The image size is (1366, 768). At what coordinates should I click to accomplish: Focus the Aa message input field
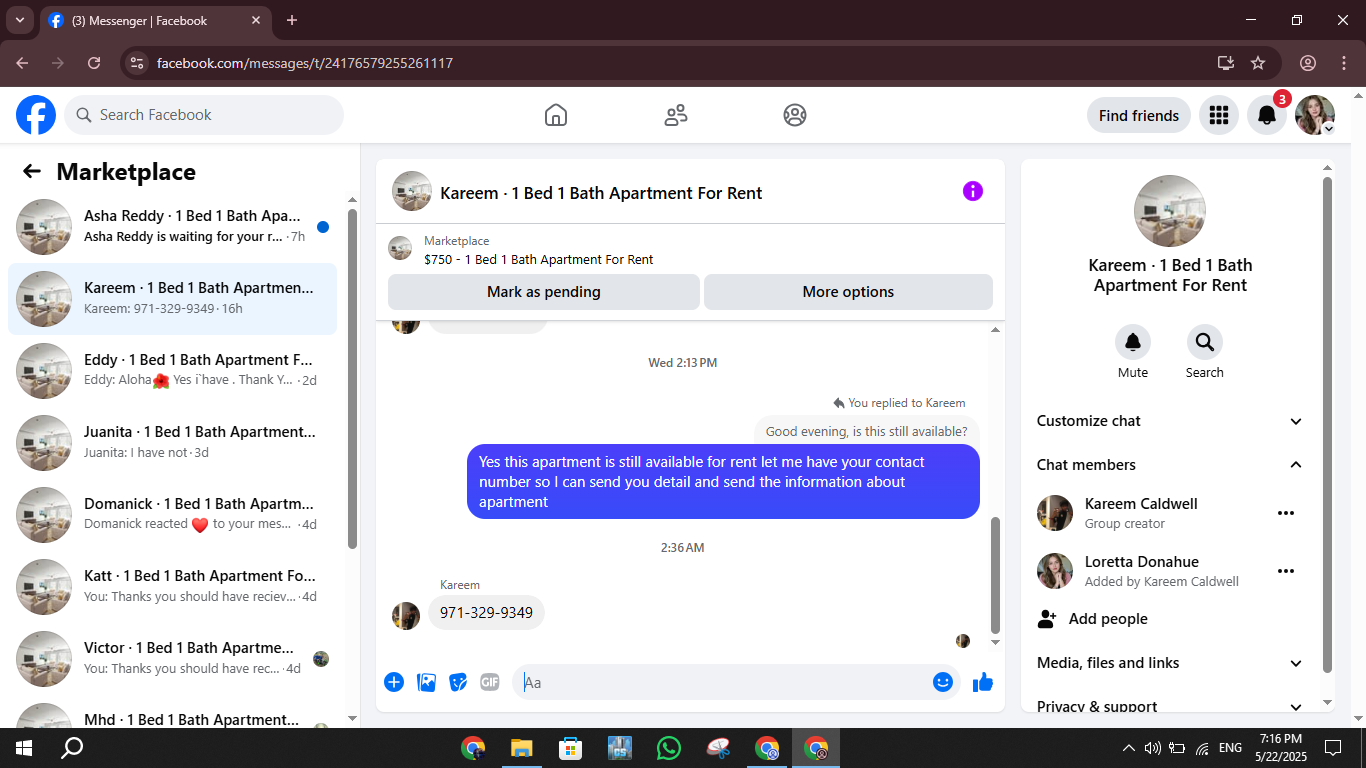[722, 682]
